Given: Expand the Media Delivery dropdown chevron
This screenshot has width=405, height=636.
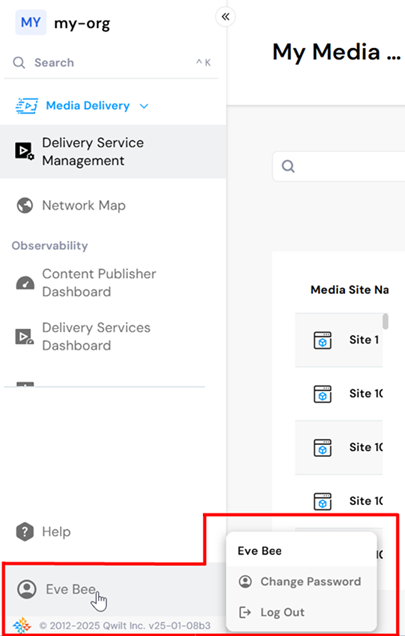Looking at the screenshot, I should pyautogui.click(x=144, y=106).
